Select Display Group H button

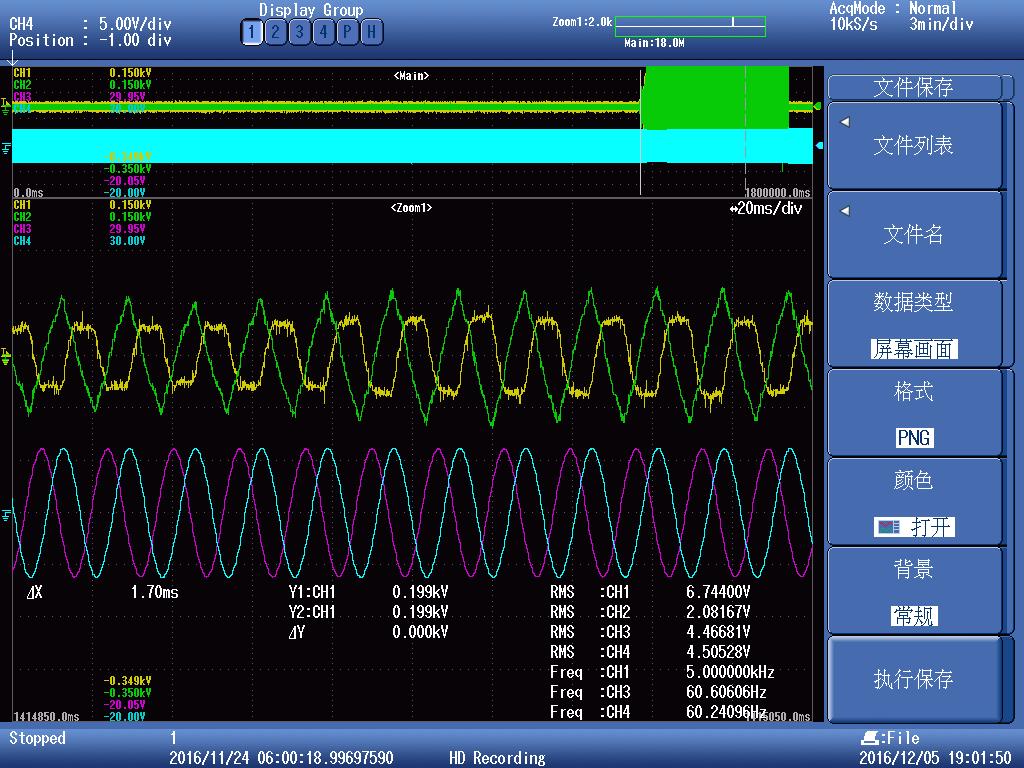371,32
